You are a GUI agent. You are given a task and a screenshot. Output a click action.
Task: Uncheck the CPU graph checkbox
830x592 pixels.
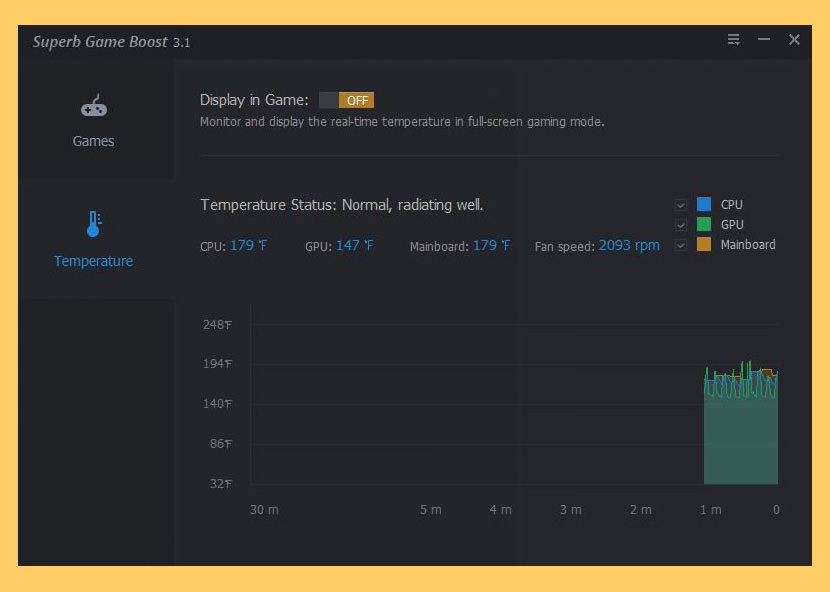pos(681,205)
